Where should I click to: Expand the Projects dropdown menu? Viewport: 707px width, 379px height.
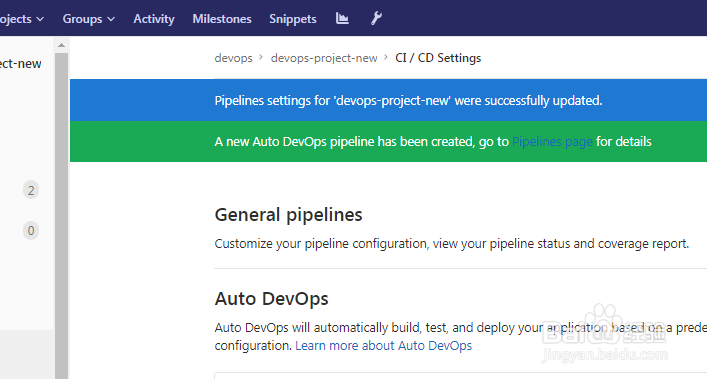(22, 19)
